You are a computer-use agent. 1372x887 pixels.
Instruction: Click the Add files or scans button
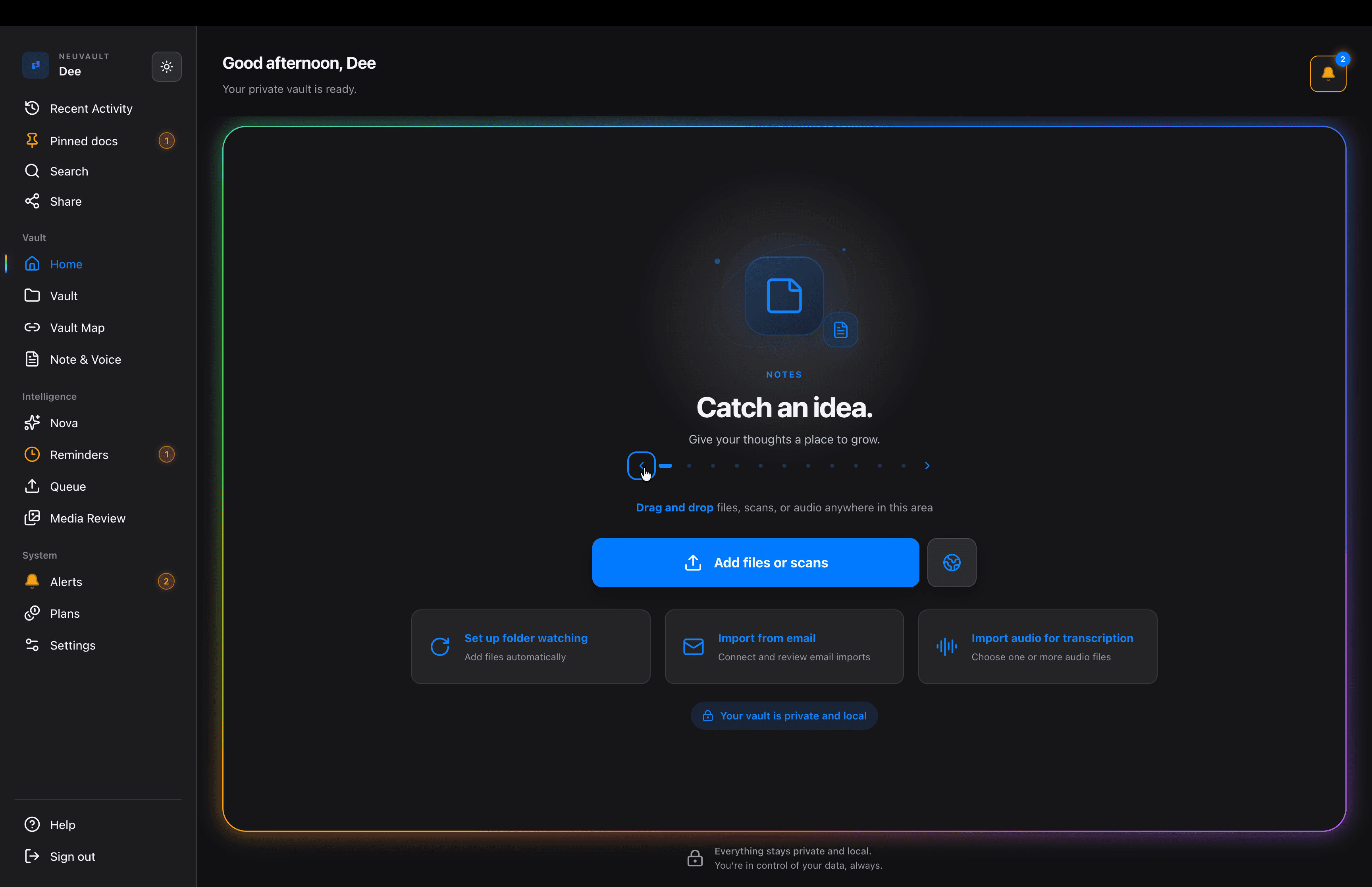[755, 563]
